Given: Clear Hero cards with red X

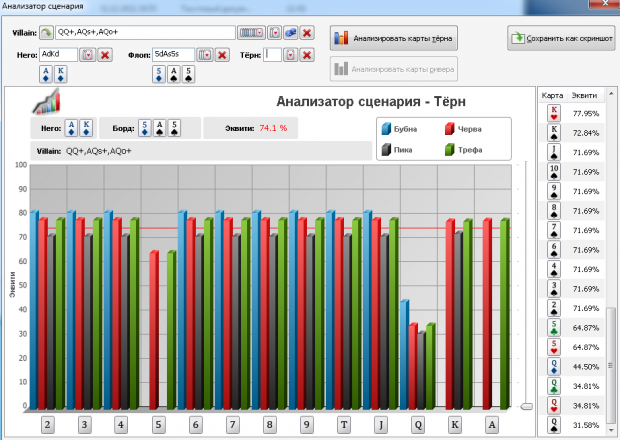Looking at the screenshot, I should coord(105,55).
